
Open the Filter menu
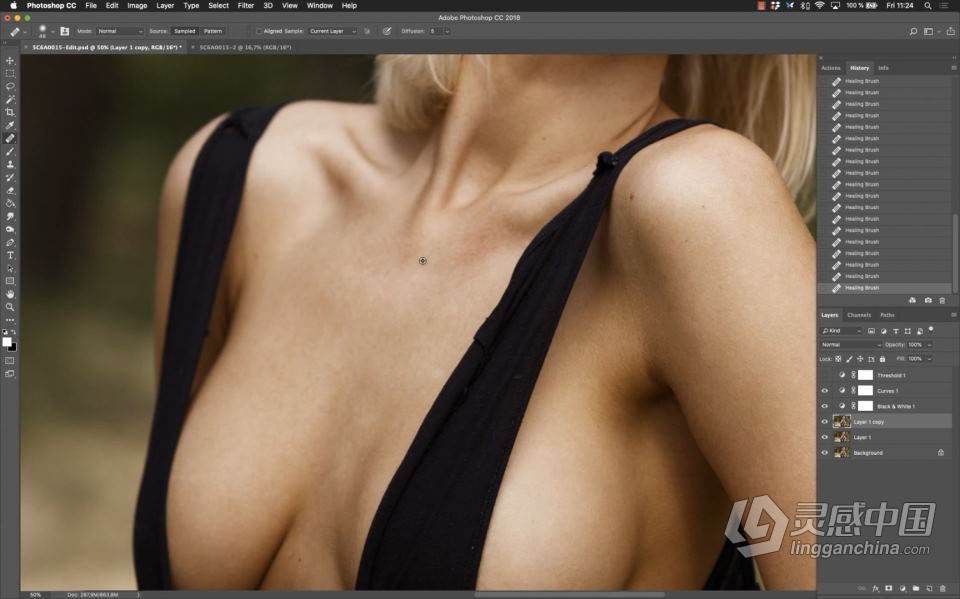coord(246,6)
